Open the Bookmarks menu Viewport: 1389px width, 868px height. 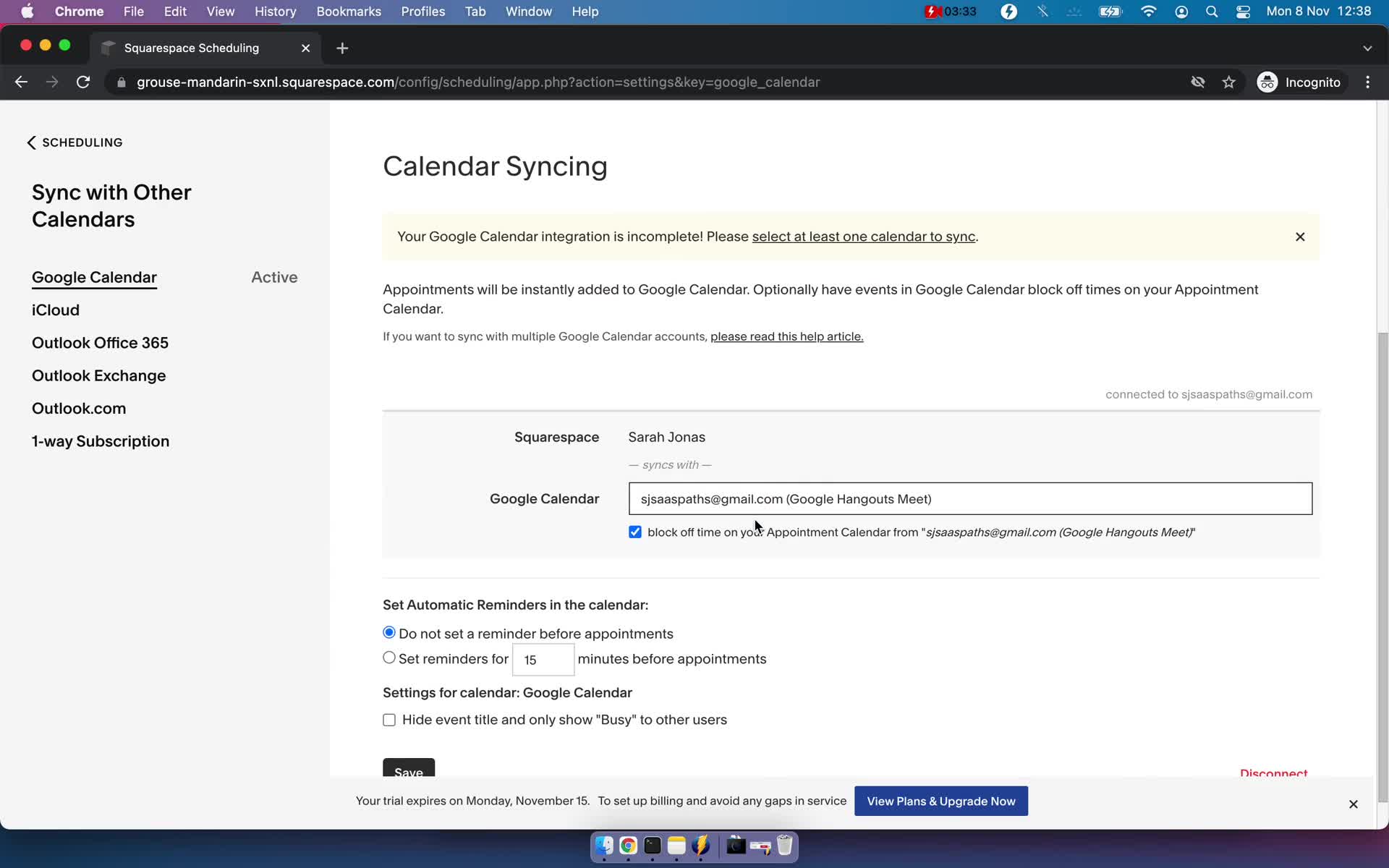349,12
